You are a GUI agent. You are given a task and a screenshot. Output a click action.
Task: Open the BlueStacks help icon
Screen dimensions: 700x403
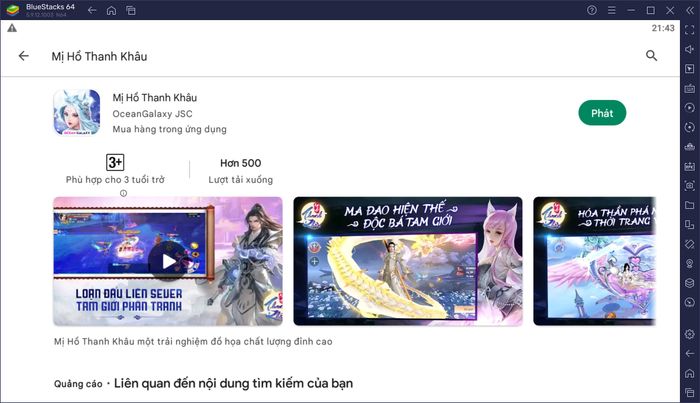click(592, 10)
